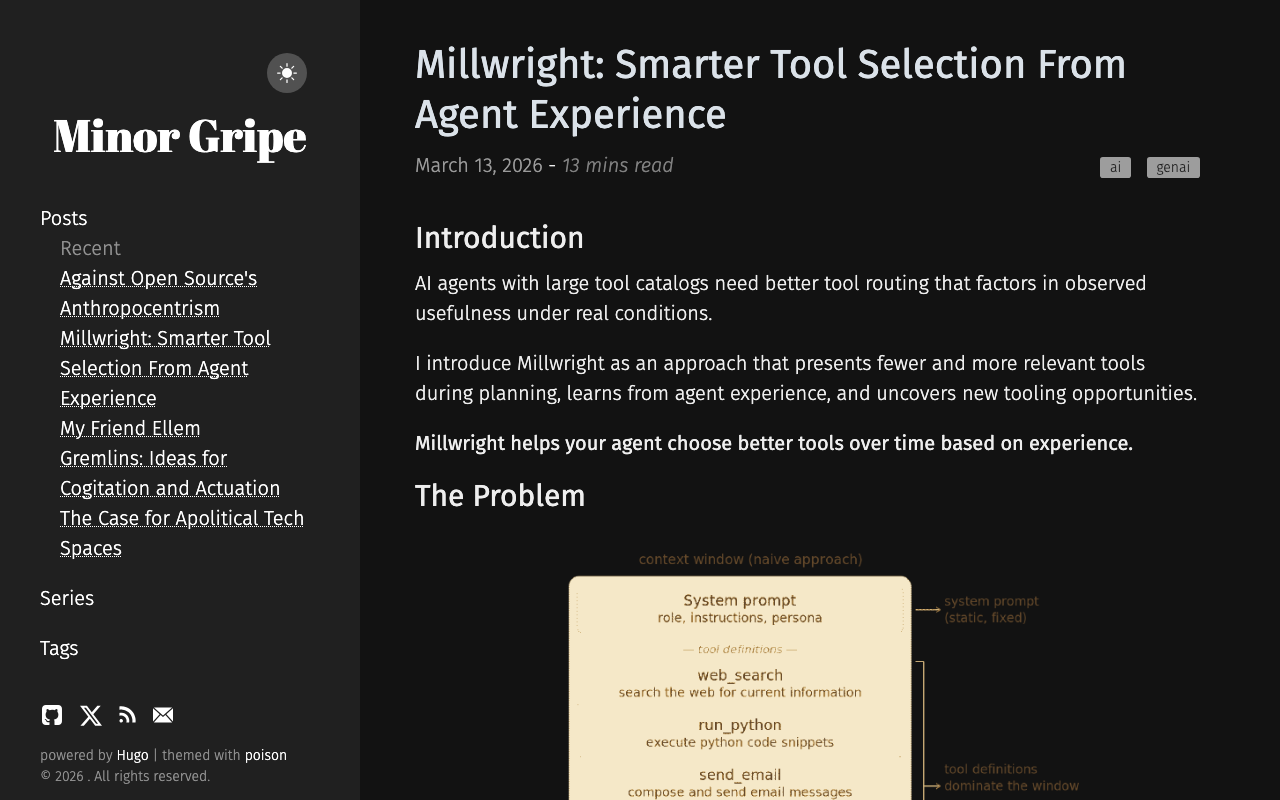Visit the poison theme link

tap(266, 755)
